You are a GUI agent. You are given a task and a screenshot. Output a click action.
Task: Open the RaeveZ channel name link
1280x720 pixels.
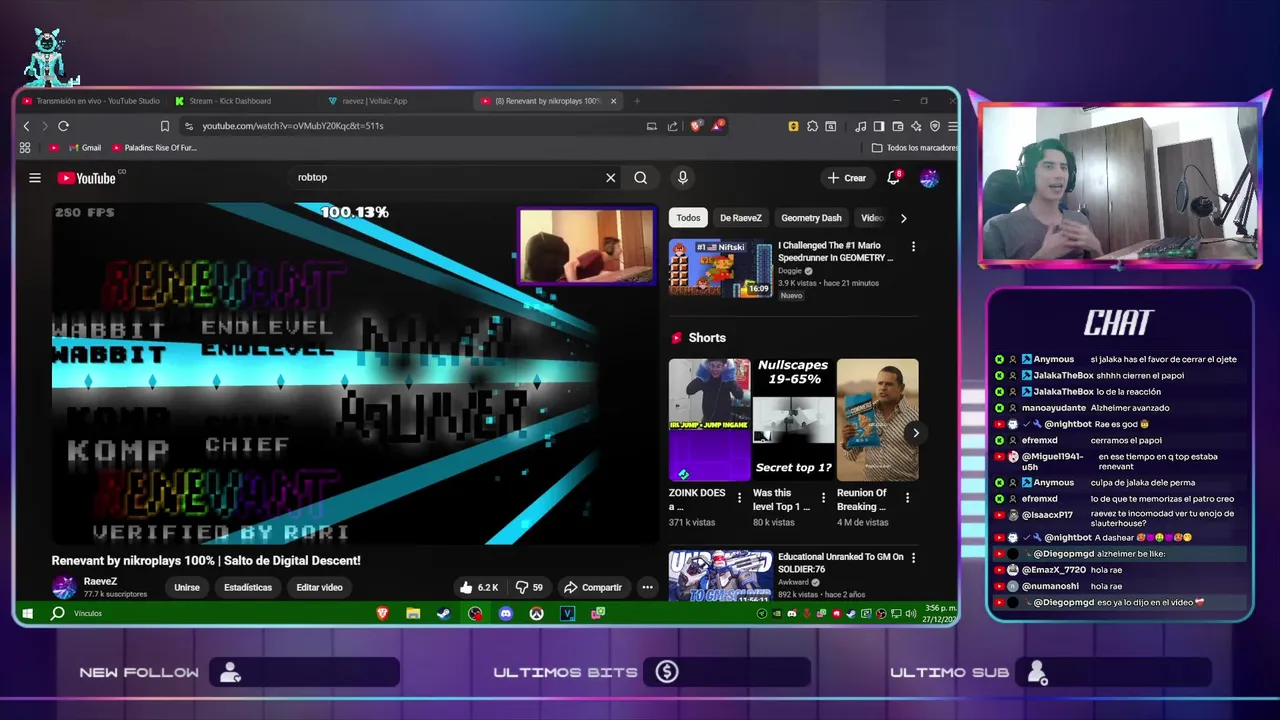(100, 581)
